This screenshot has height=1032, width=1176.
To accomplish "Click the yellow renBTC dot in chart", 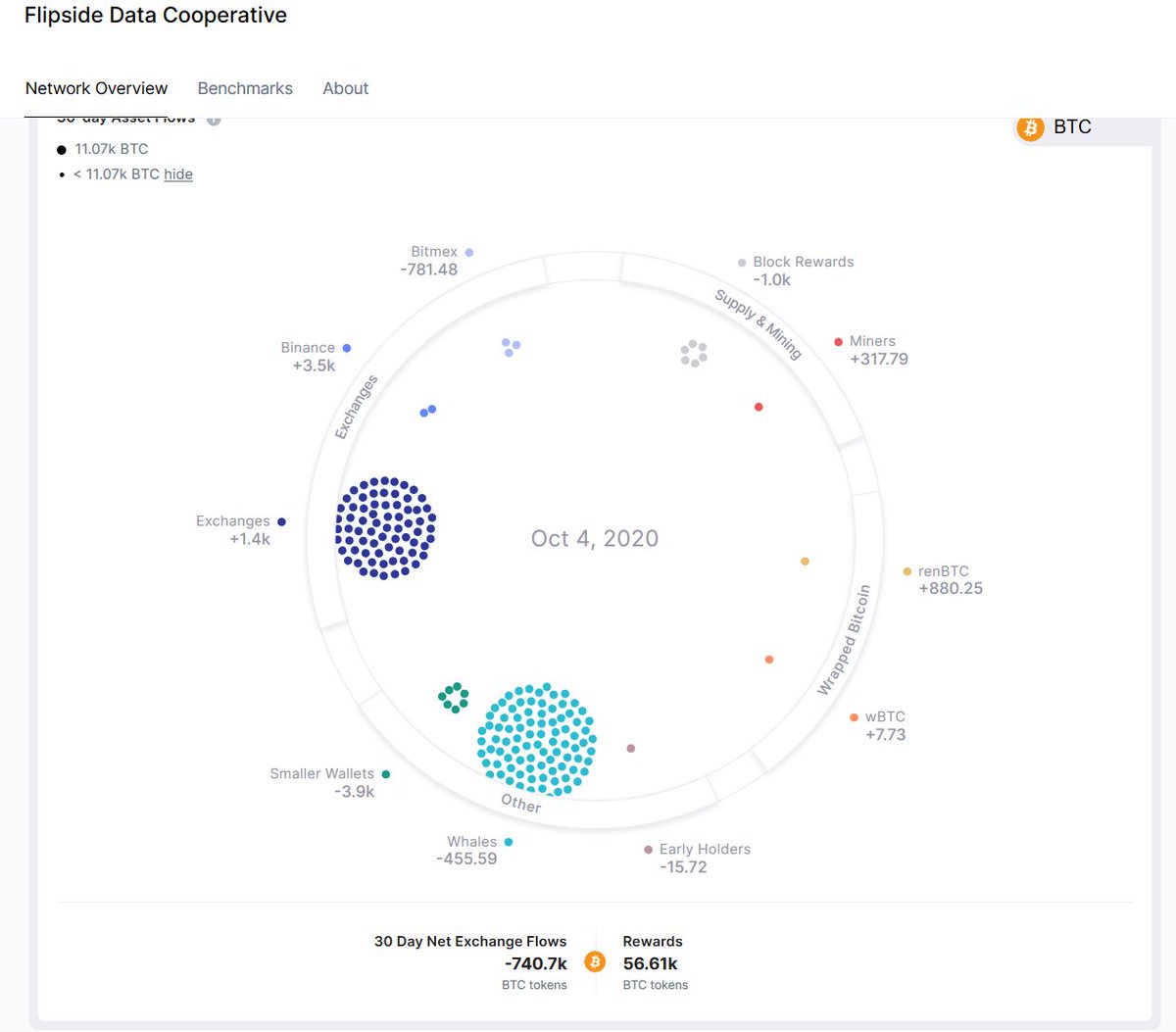I will (805, 562).
